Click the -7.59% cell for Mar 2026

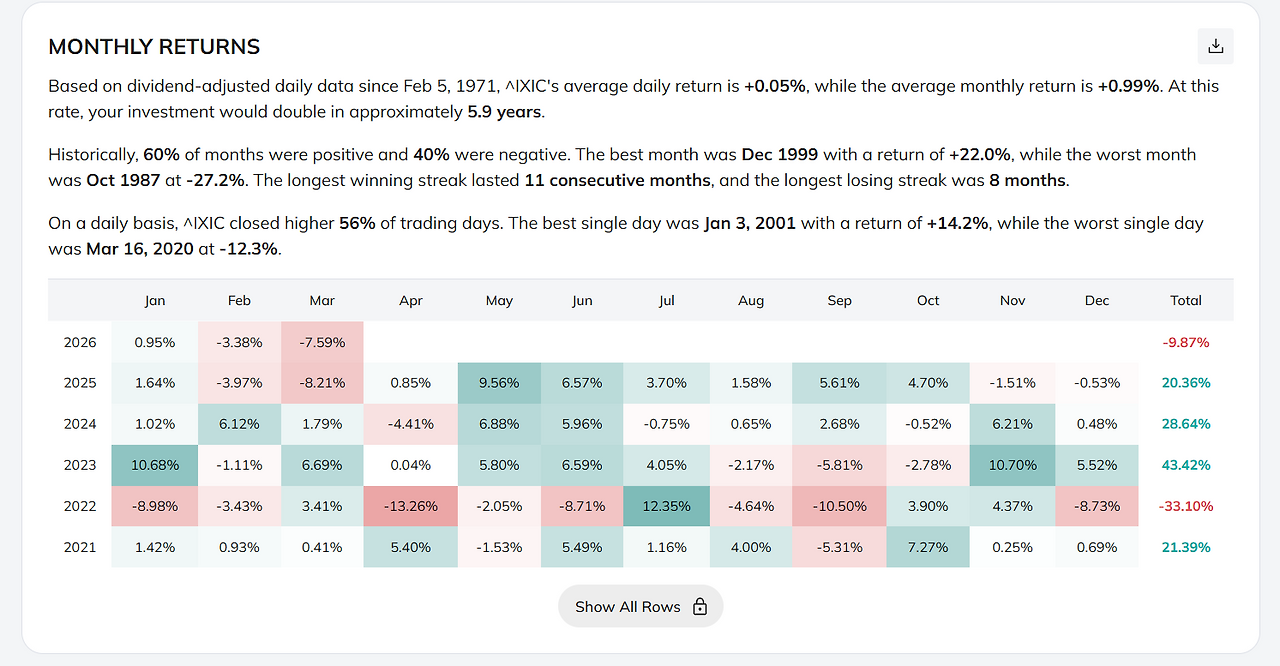pyautogui.click(x=322, y=342)
